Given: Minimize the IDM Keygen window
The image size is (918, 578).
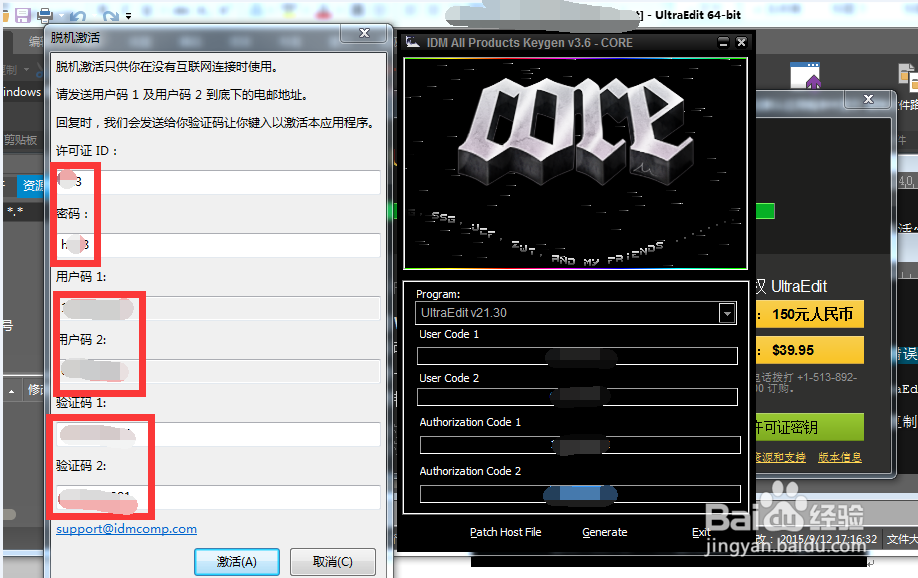Looking at the screenshot, I should (x=724, y=42).
